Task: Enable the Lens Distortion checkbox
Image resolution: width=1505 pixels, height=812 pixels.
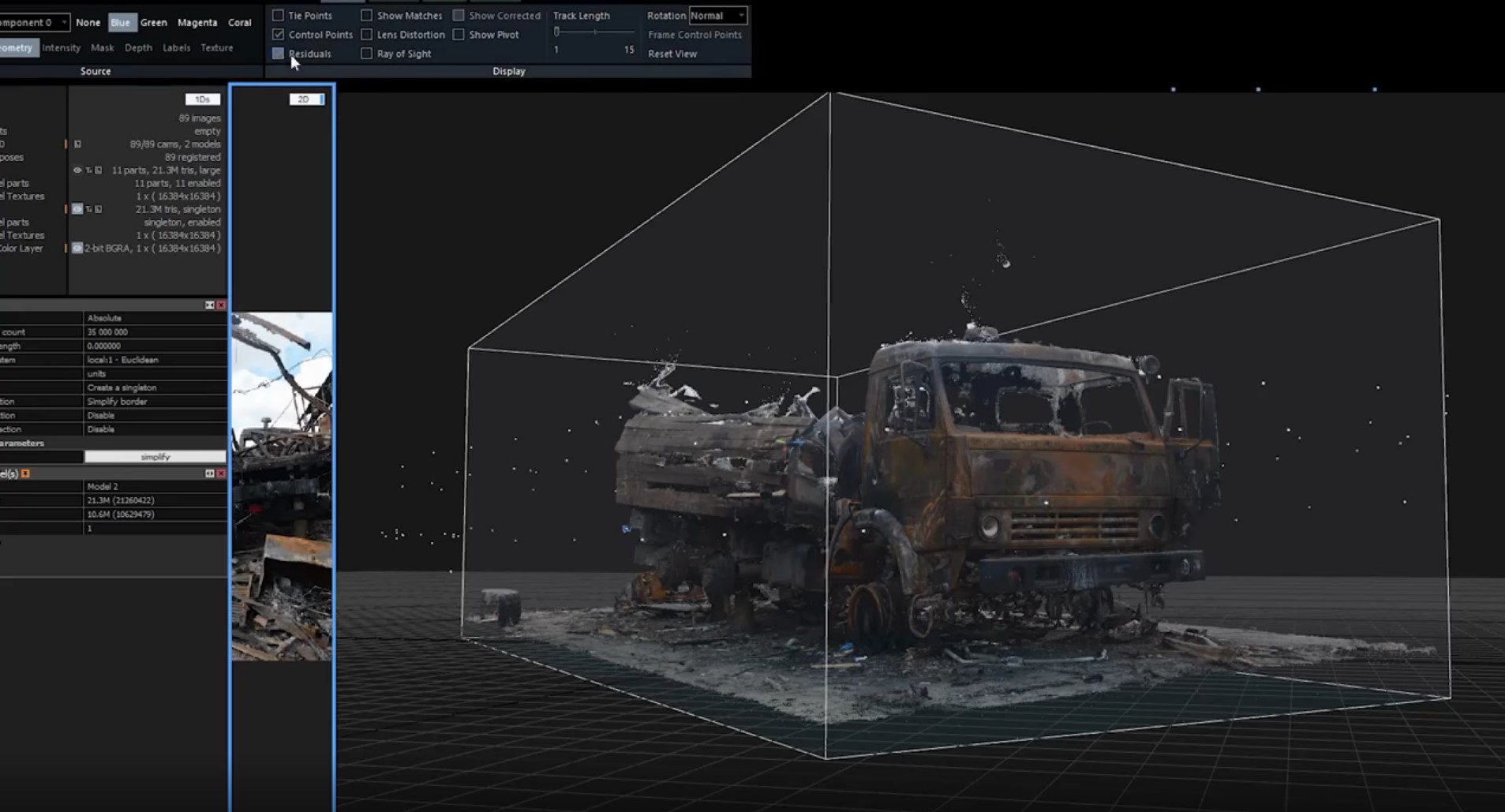Action: click(366, 35)
